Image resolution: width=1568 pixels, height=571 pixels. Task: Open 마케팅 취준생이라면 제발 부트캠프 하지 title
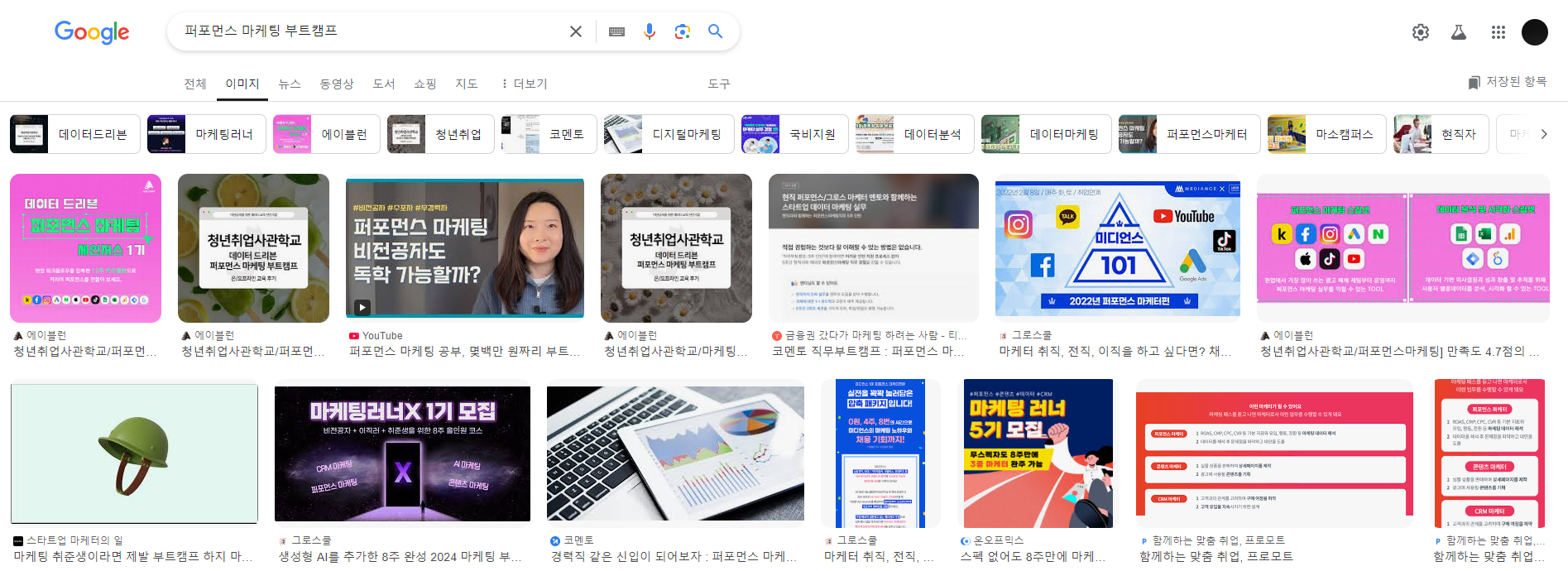(x=133, y=556)
